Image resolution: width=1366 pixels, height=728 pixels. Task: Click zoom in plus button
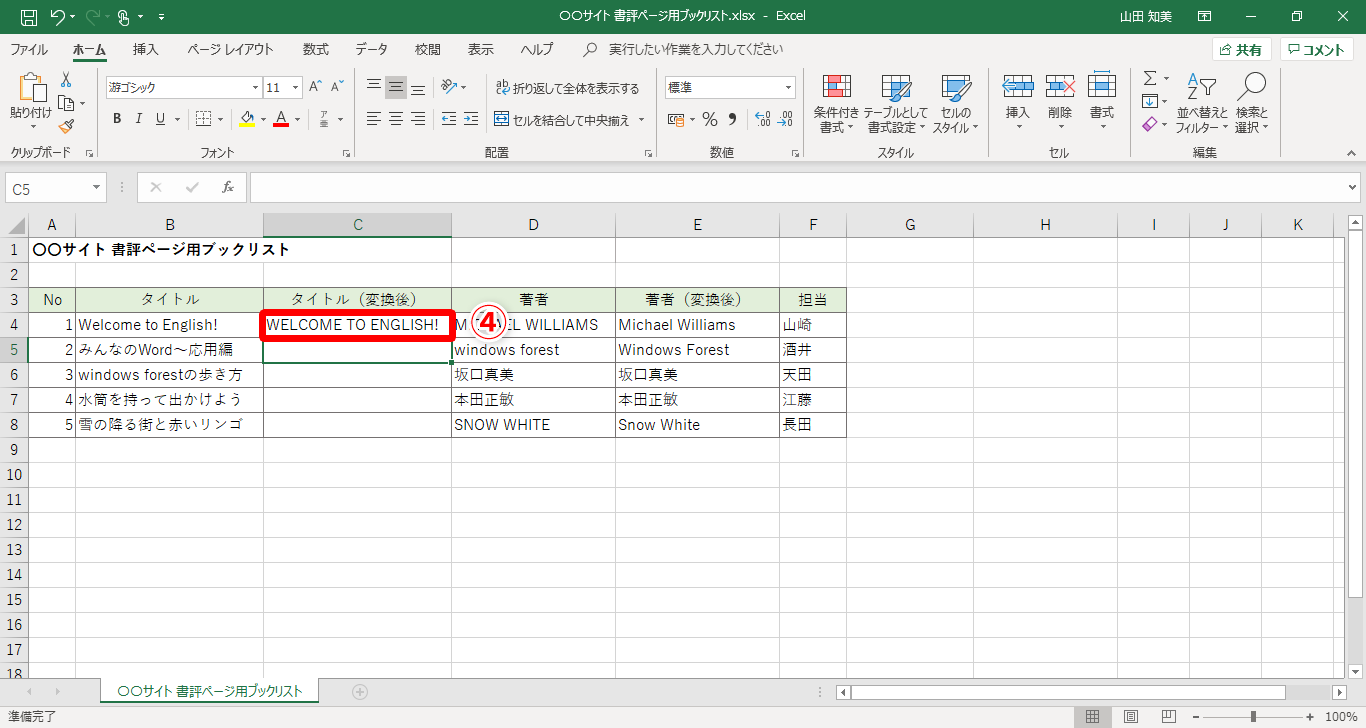(1311, 716)
